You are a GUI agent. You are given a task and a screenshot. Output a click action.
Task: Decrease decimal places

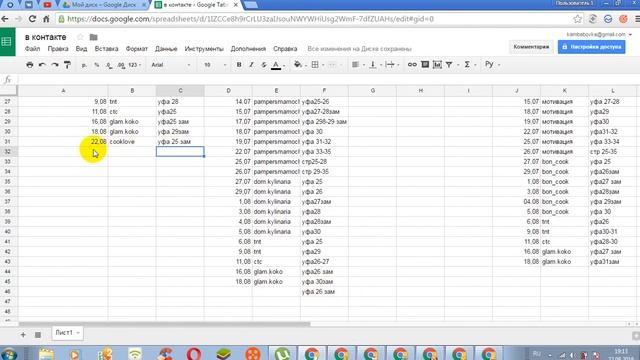click(x=109, y=65)
